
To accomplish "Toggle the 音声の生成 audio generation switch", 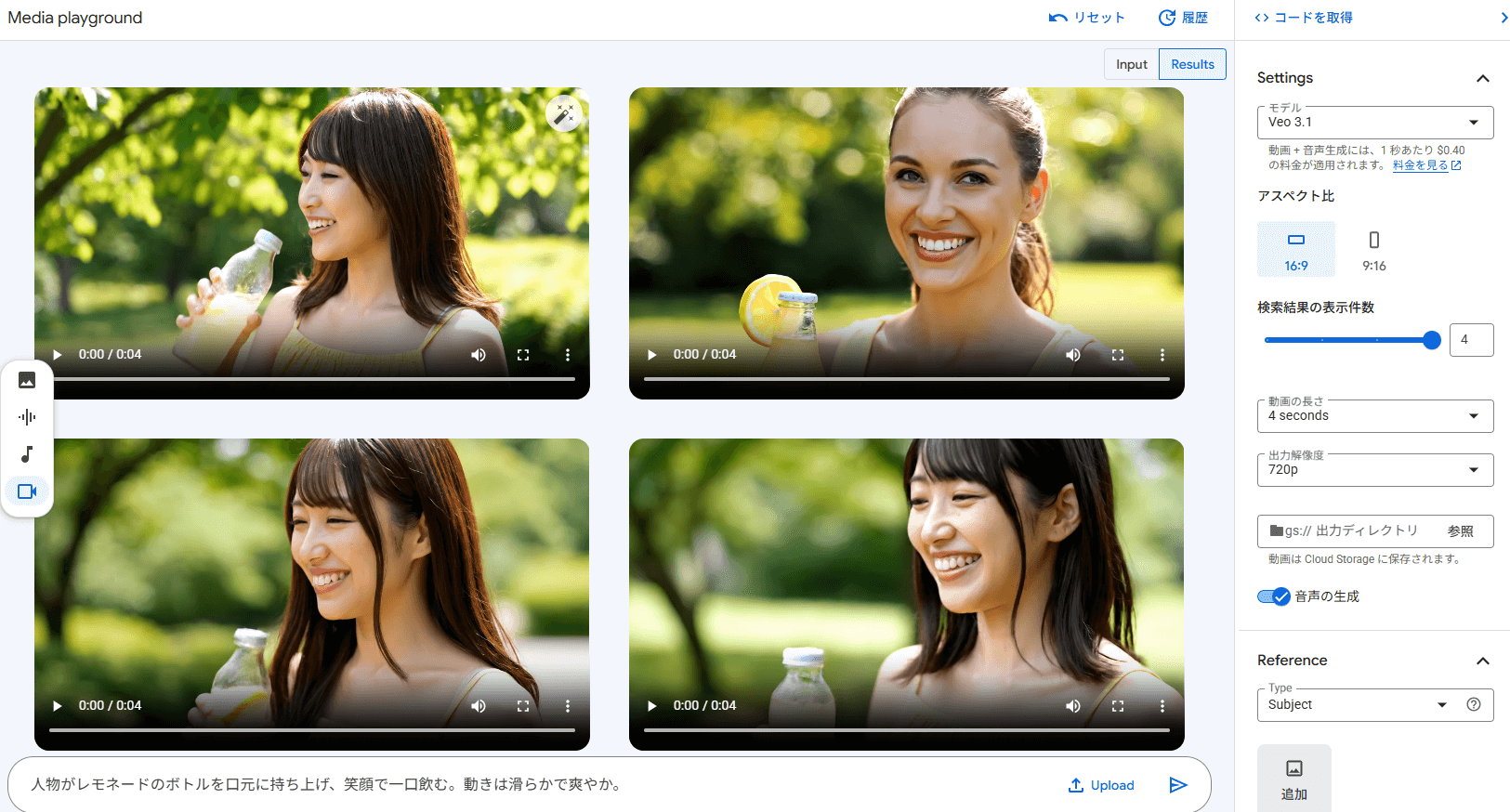I will click(x=1273, y=596).
